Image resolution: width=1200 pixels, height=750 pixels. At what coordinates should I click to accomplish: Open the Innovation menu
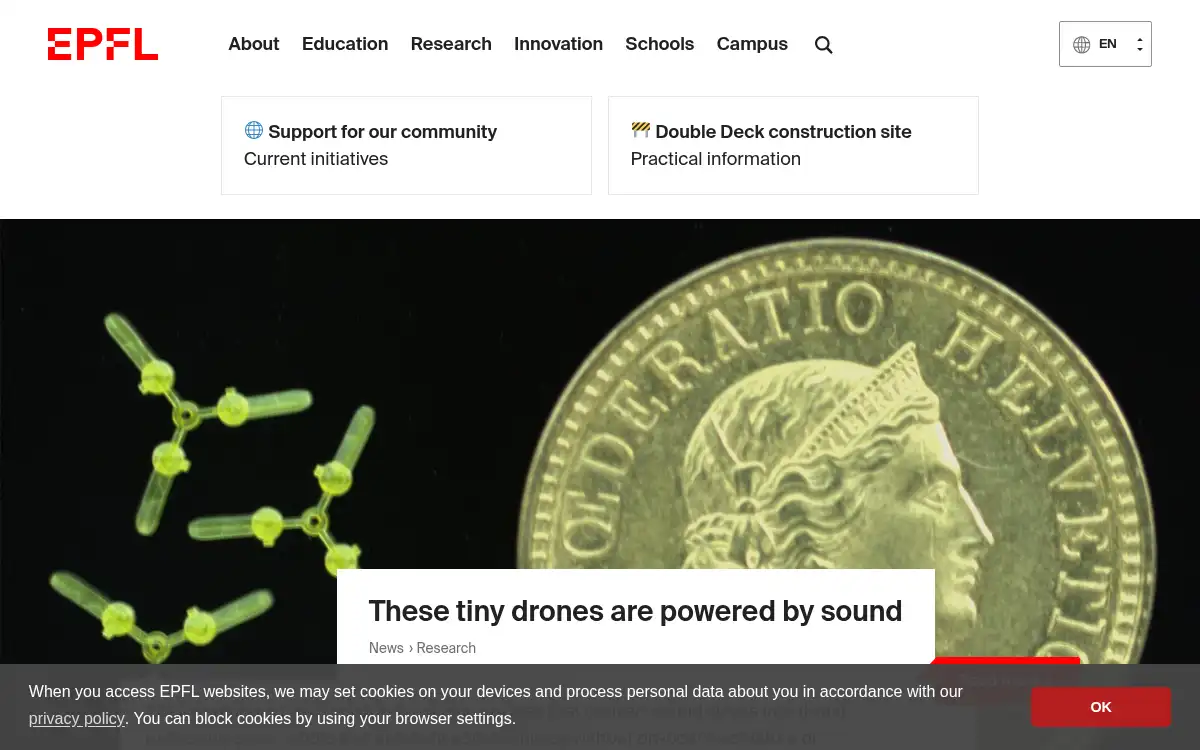558,44
